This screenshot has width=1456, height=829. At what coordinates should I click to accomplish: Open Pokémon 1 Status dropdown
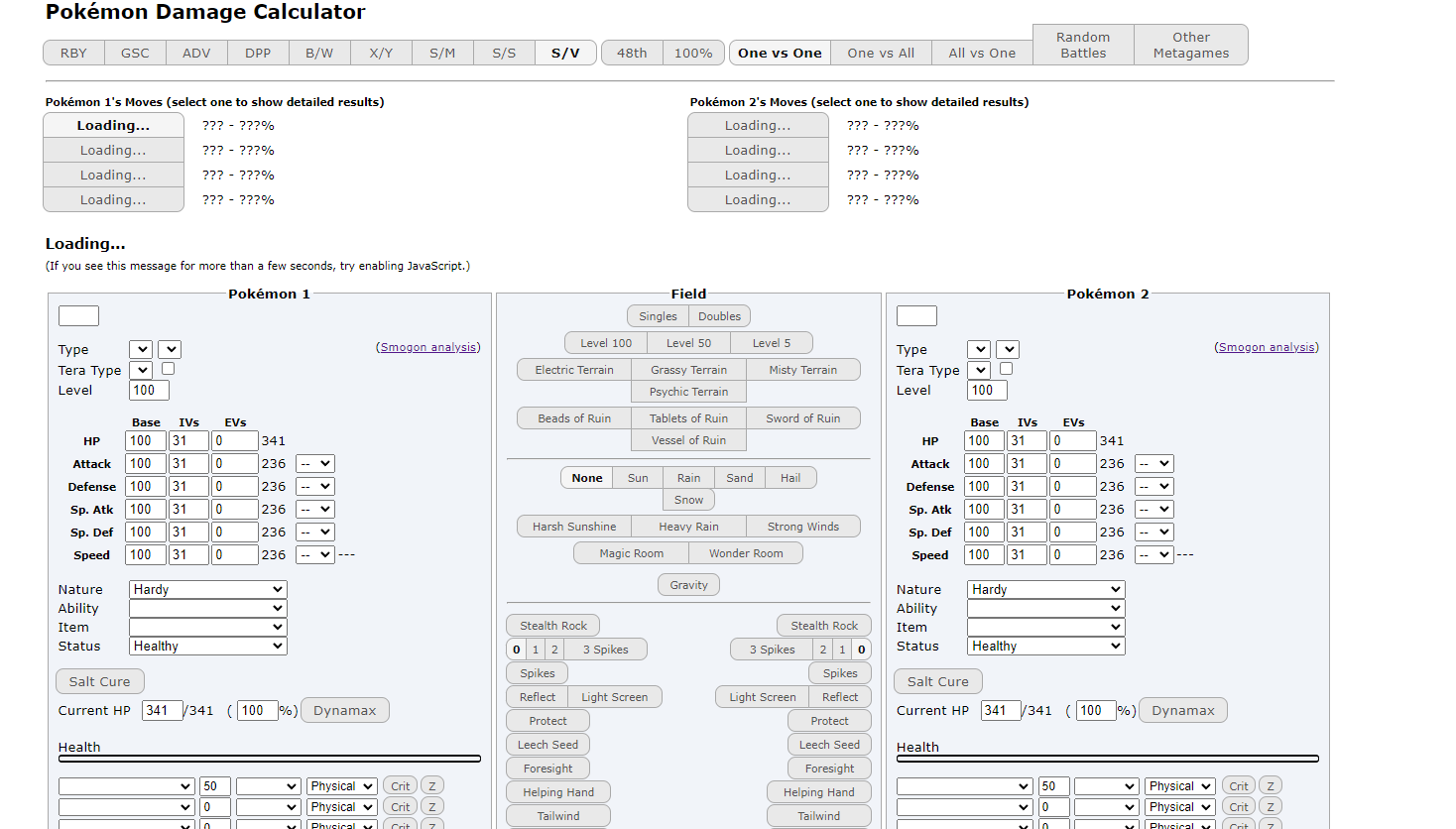[x=208, y=646]
